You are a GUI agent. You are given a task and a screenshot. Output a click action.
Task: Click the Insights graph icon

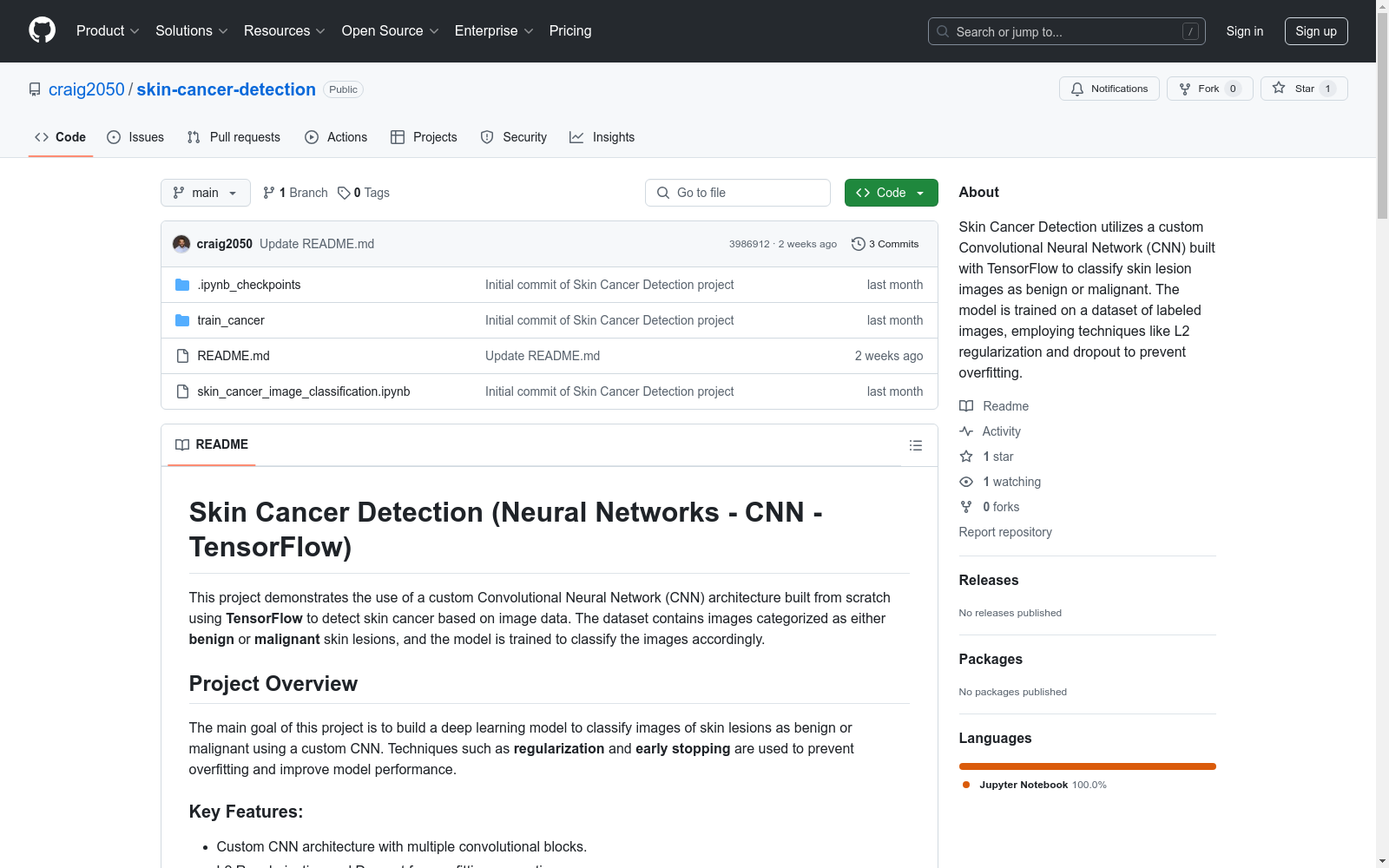click(x=576, y=137)
